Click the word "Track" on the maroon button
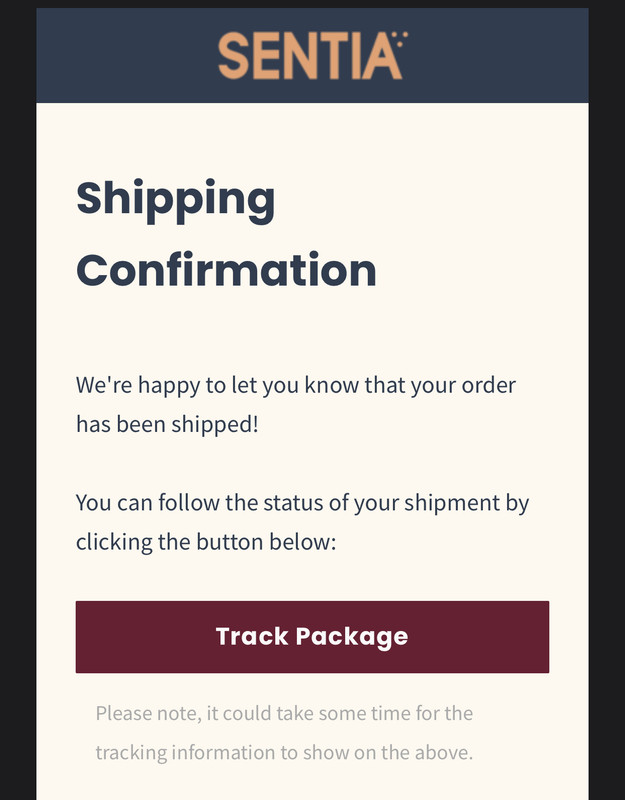Image resolution: width=625 pixels, height=800 pixels. 252,636
